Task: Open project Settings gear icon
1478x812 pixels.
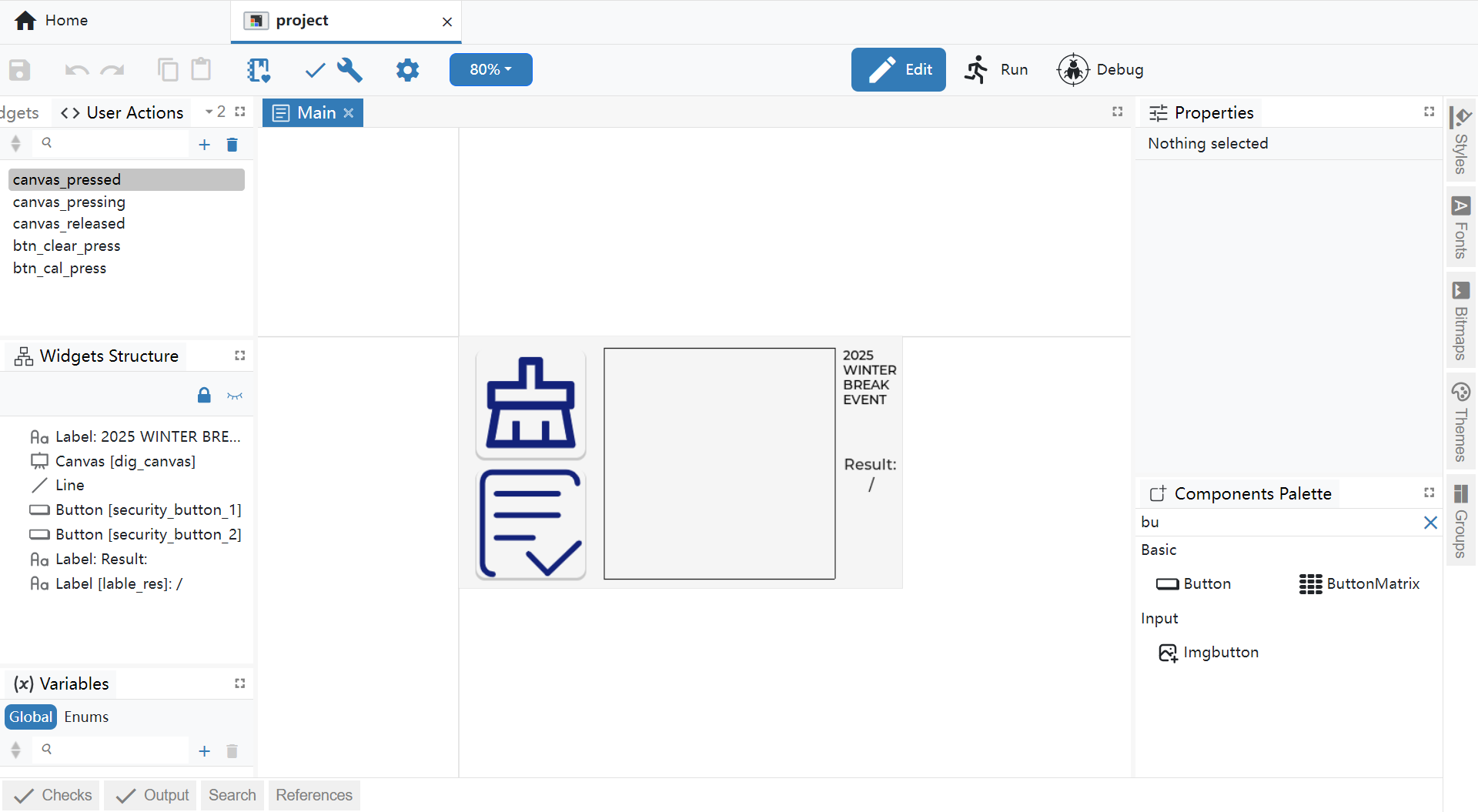Action: tap(407, 70)
